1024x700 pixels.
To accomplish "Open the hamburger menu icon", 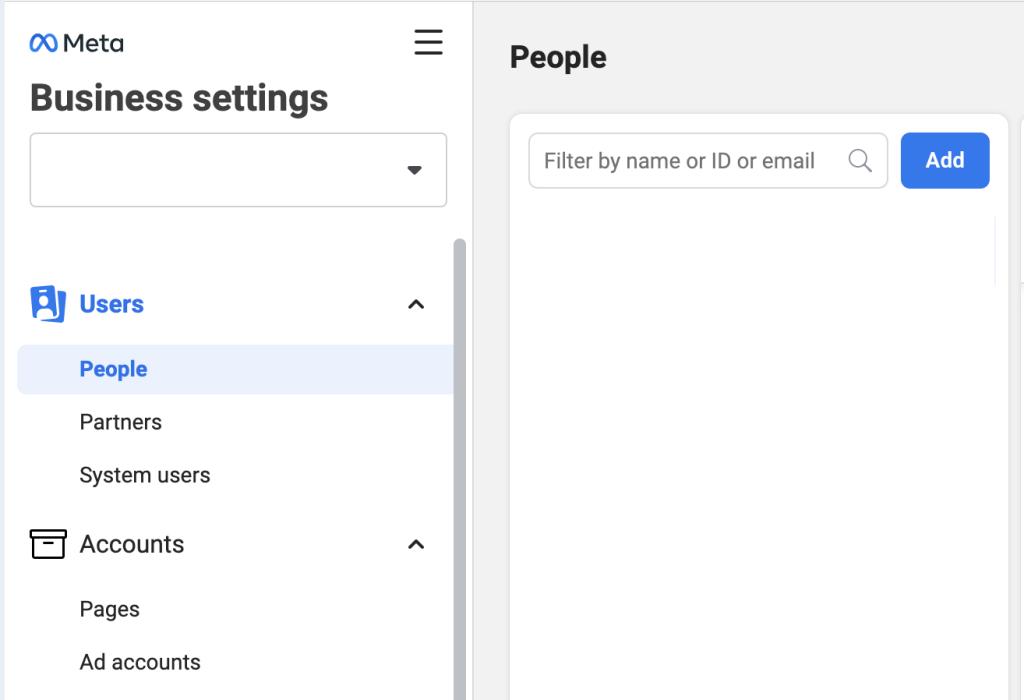I will (x=428, y=43).
